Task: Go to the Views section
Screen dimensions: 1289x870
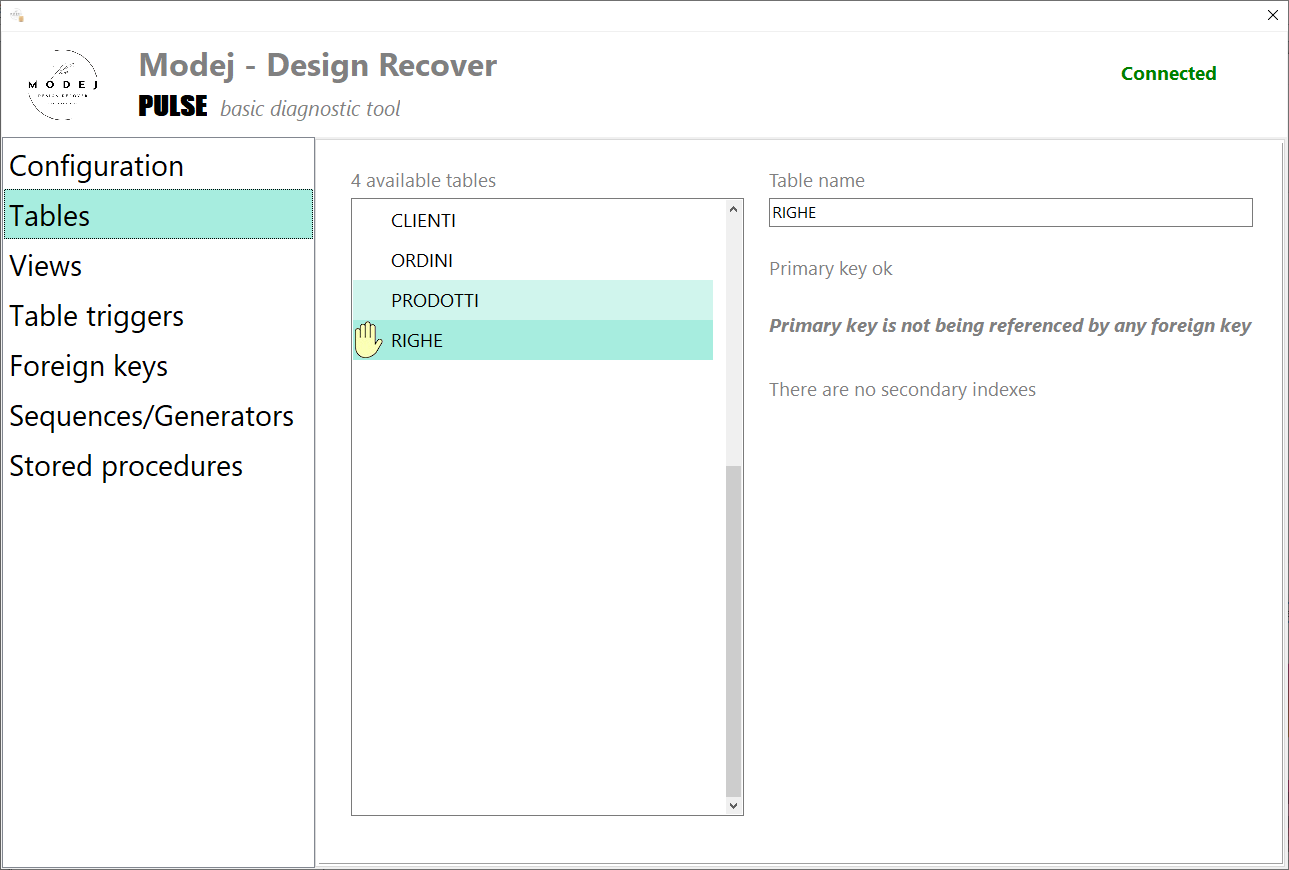Action: [x=158, y=266]
